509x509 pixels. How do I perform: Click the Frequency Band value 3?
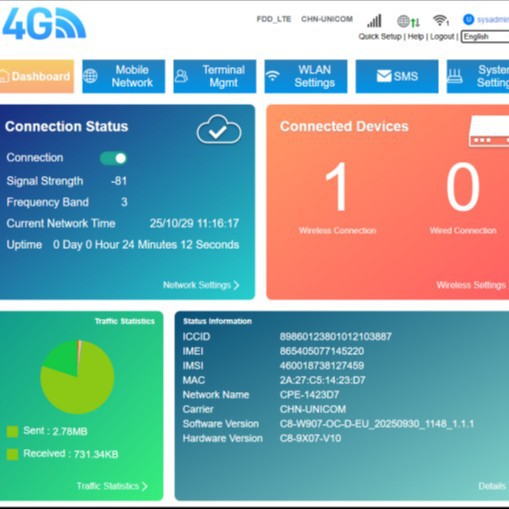[124, 202]
